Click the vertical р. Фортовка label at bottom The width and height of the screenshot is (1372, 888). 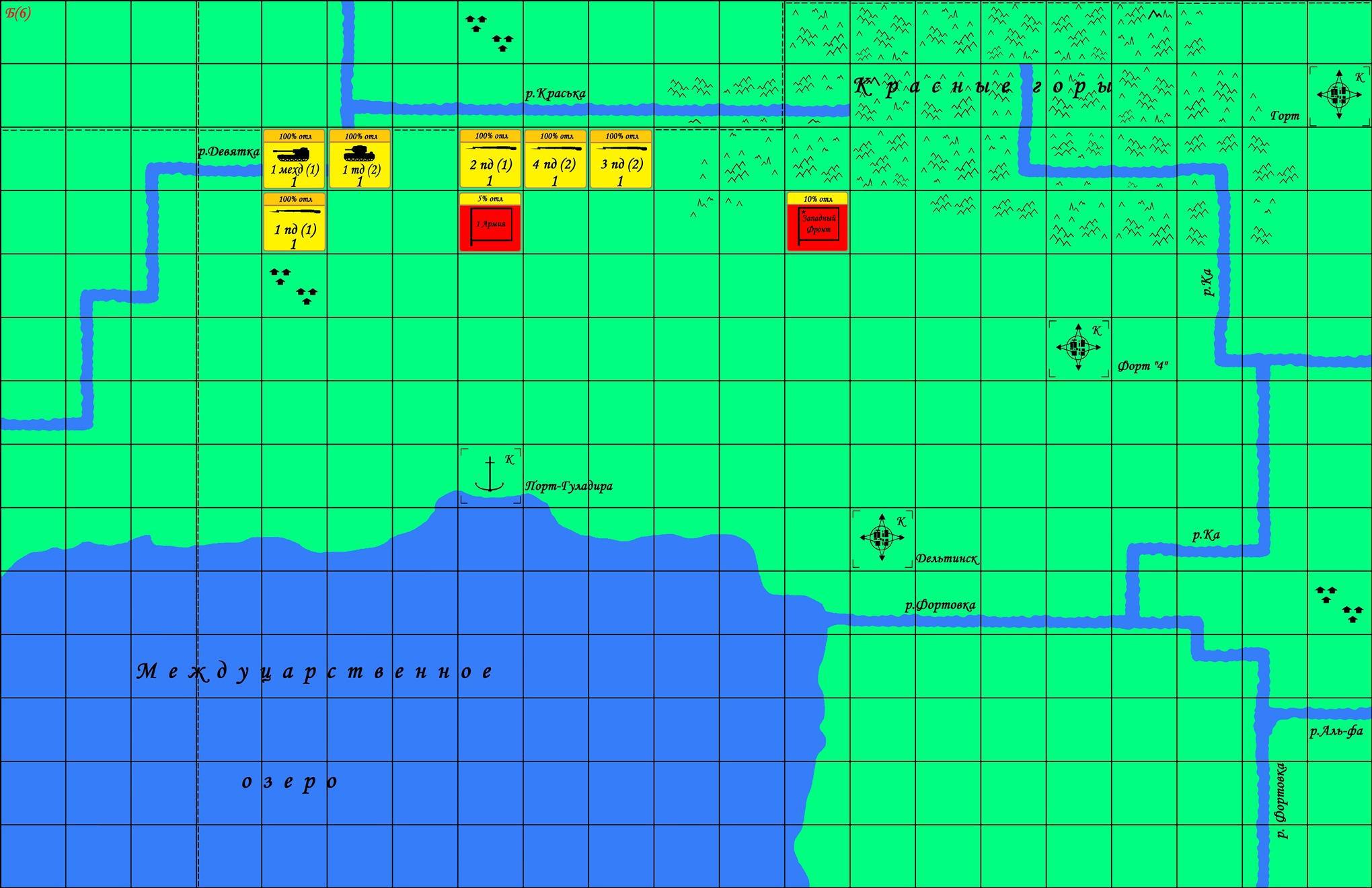click(1281, 801)
